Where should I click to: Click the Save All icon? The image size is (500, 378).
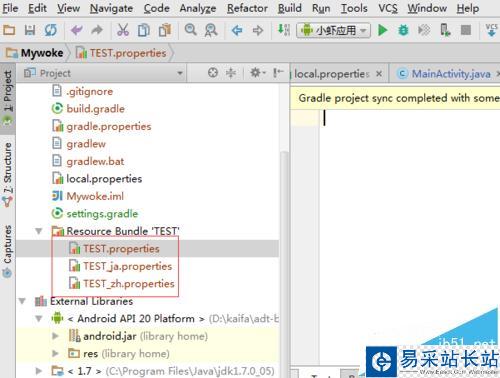30,30
